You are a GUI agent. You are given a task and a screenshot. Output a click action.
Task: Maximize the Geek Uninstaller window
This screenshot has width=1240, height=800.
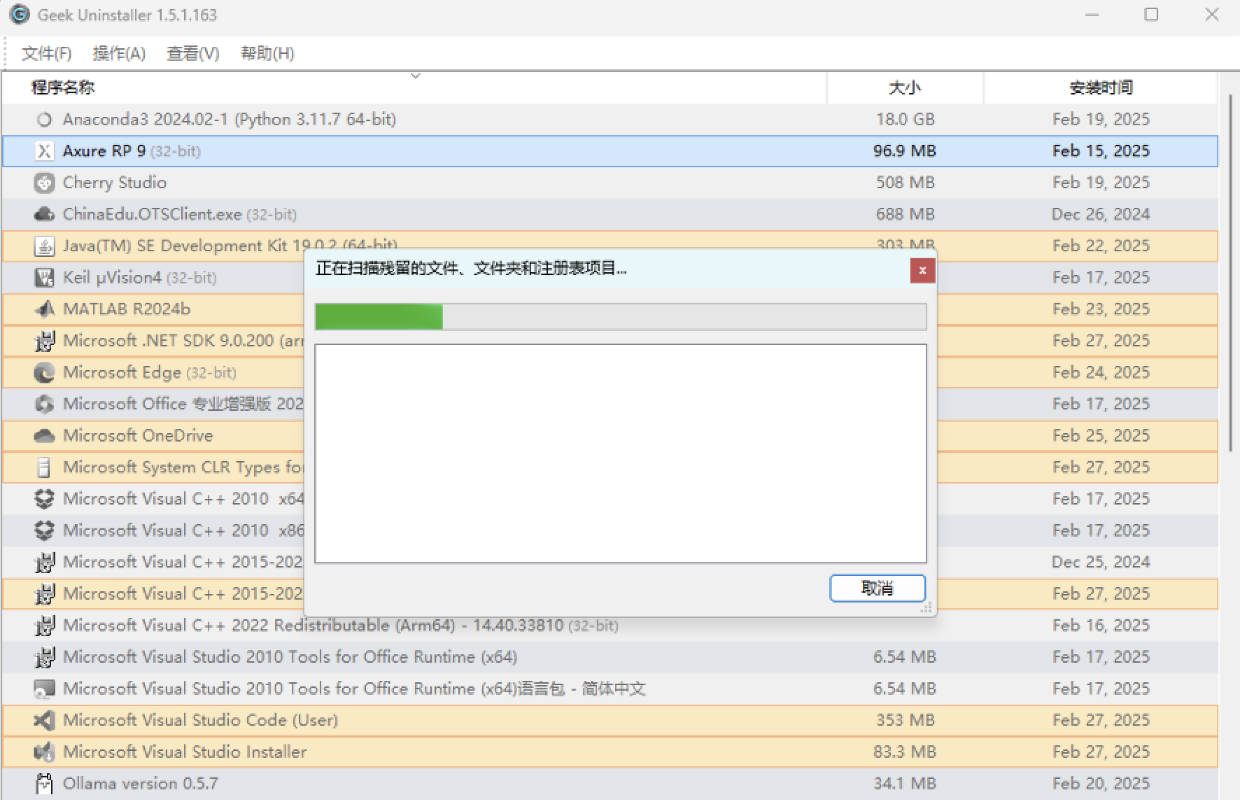pos(1151,15)
